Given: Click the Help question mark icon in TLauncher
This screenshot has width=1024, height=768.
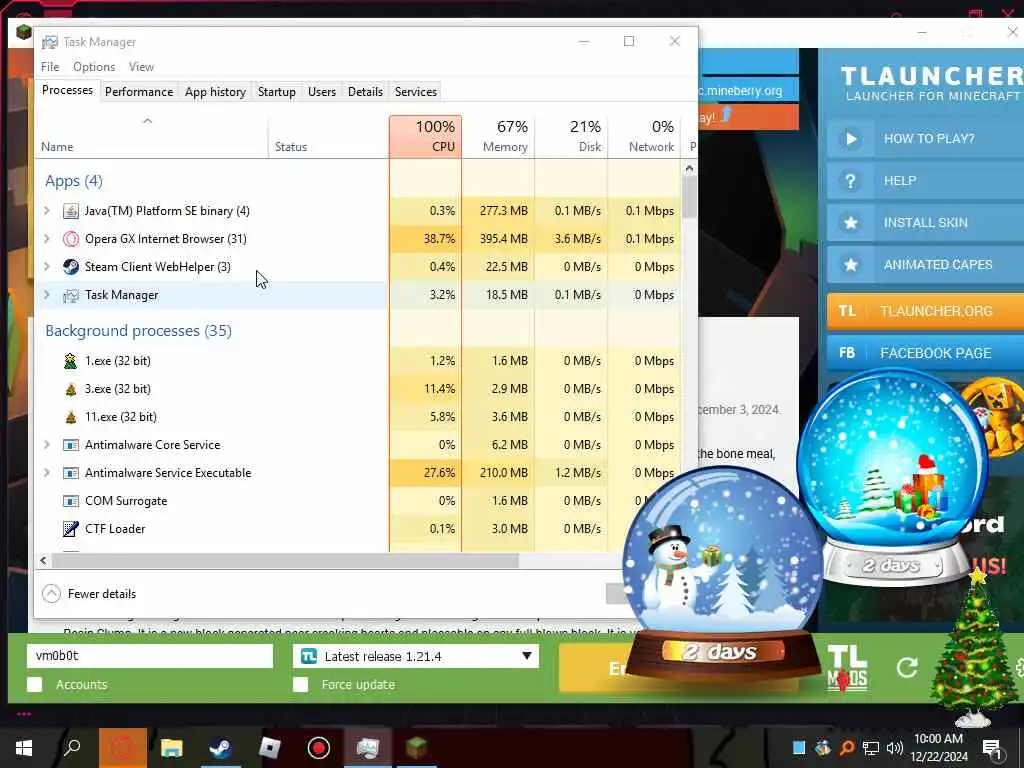Looking at the screenshot, I should pos(850,181).
